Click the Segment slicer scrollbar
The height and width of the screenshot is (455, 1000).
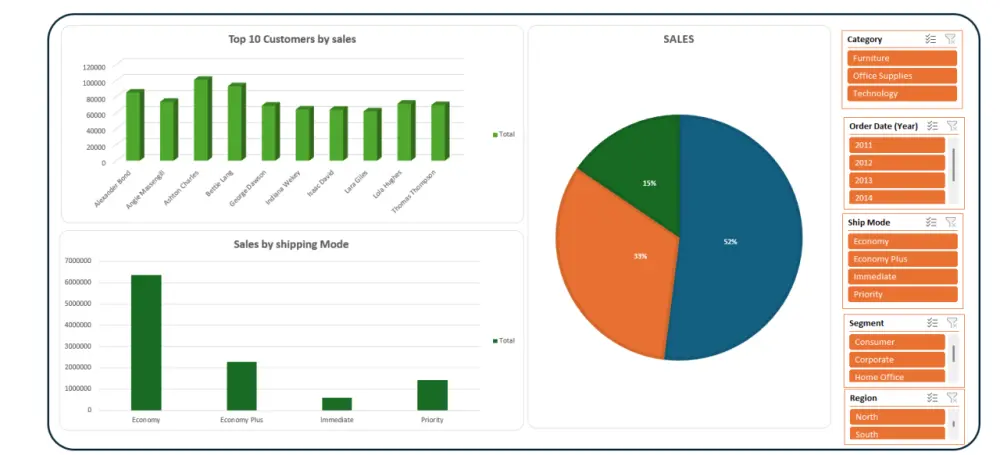click(x=953, y=353)
